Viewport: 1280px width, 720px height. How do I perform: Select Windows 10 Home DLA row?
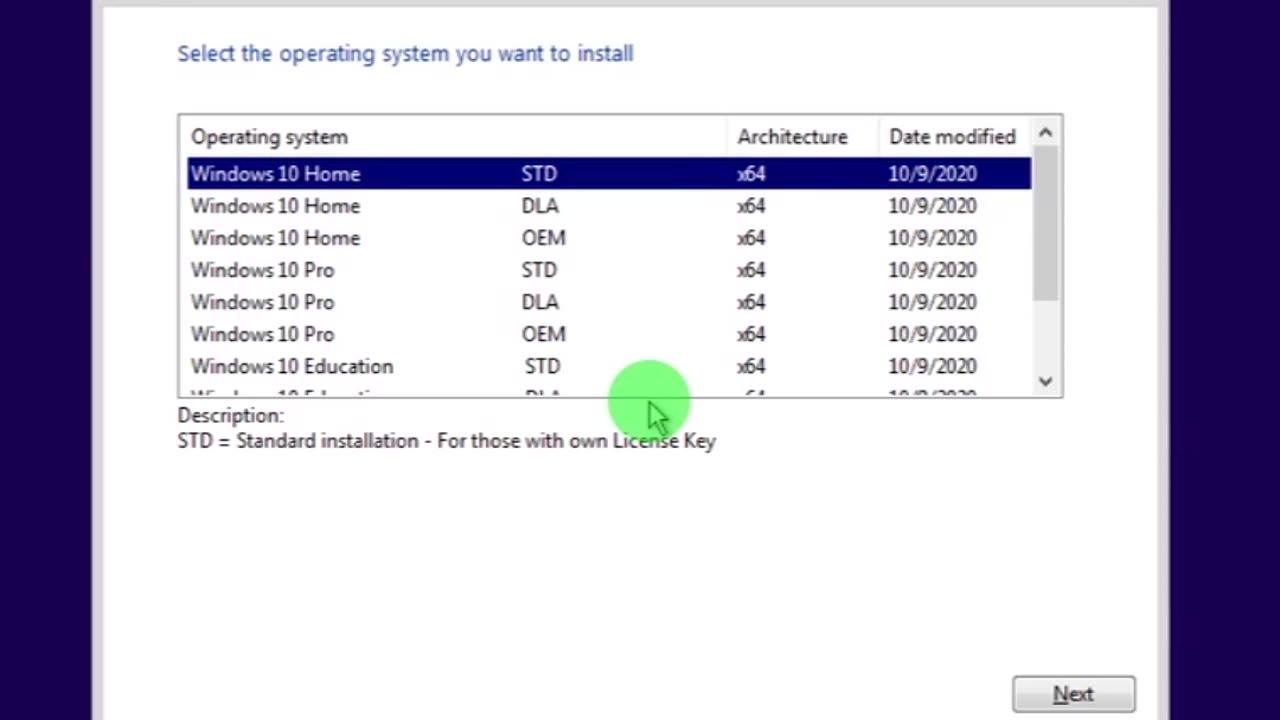tap(608, 206)
